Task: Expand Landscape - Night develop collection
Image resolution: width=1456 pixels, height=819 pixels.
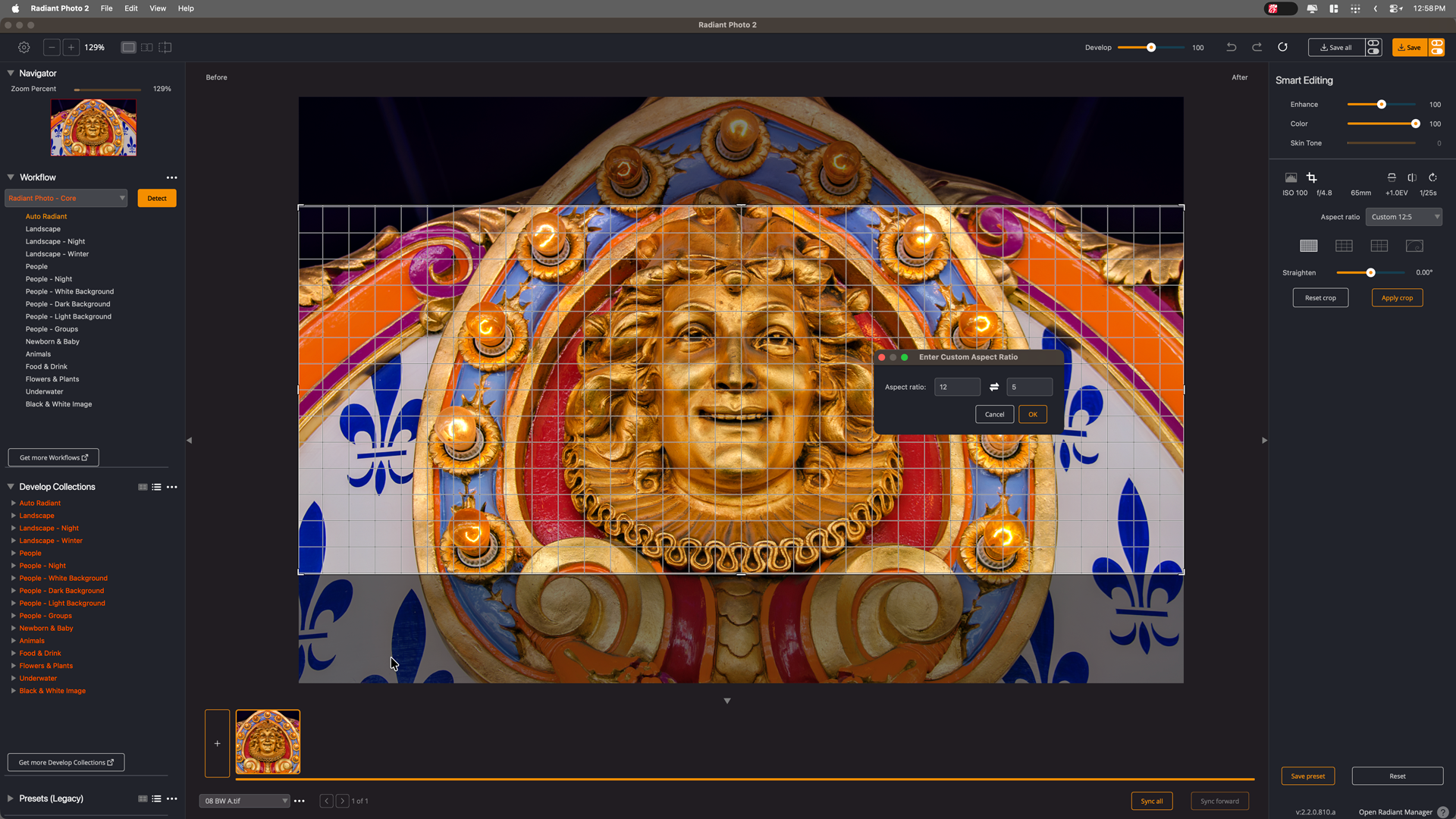Action: coord(14,528)
